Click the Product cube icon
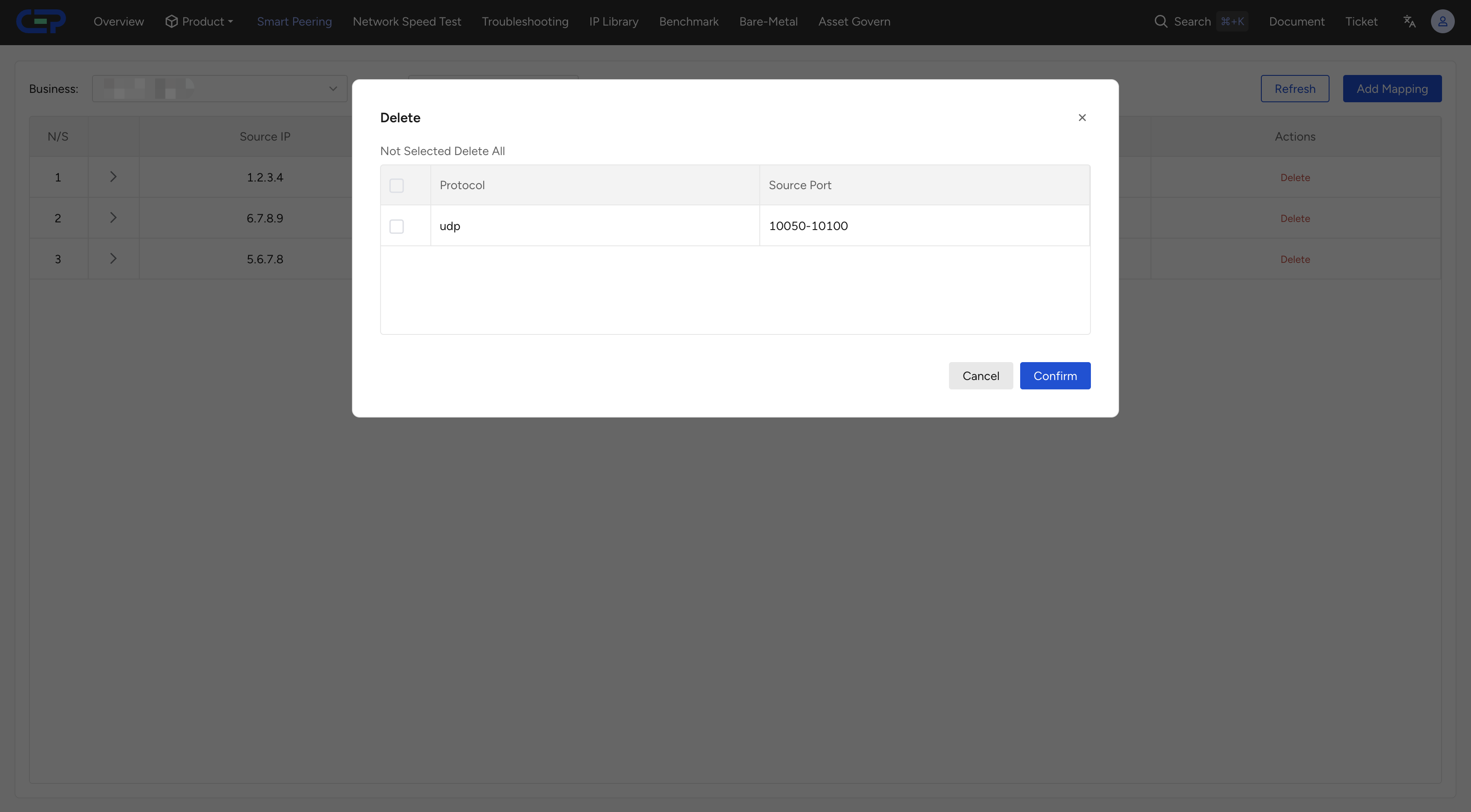This screenshot has height=812, width=1471. point(171,22)
